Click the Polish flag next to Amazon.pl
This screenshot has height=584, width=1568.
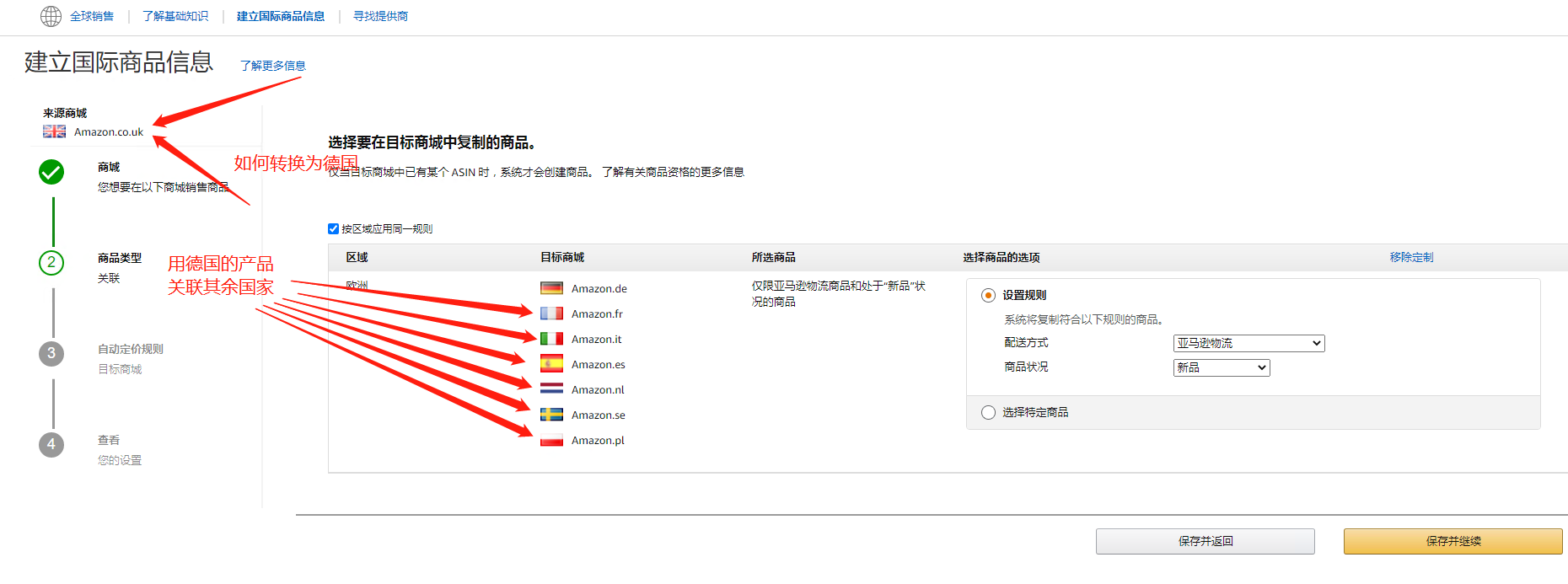551,440
